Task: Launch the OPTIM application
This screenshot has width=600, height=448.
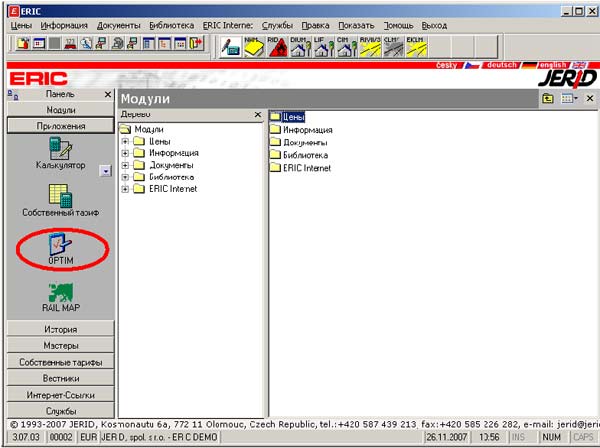Action: 60,249
